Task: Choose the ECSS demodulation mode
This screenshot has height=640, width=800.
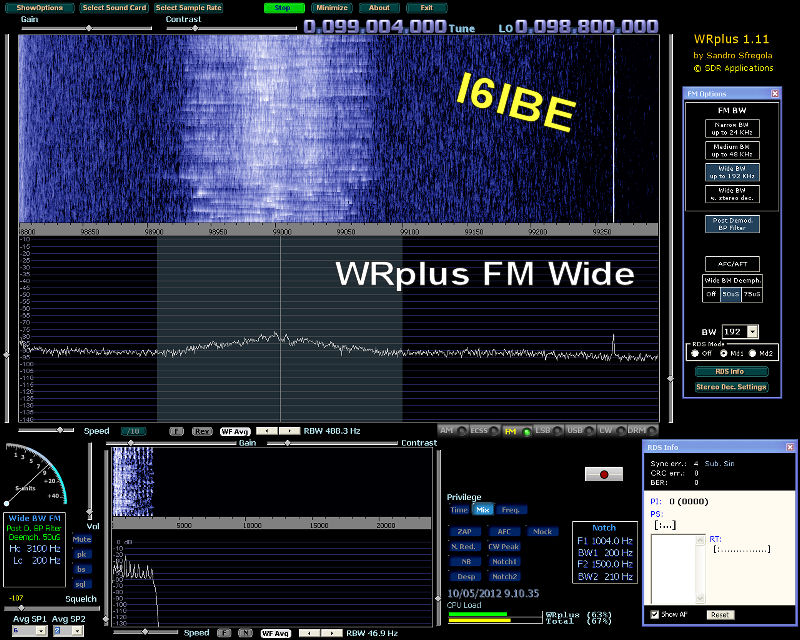Action: pos(479,430)
